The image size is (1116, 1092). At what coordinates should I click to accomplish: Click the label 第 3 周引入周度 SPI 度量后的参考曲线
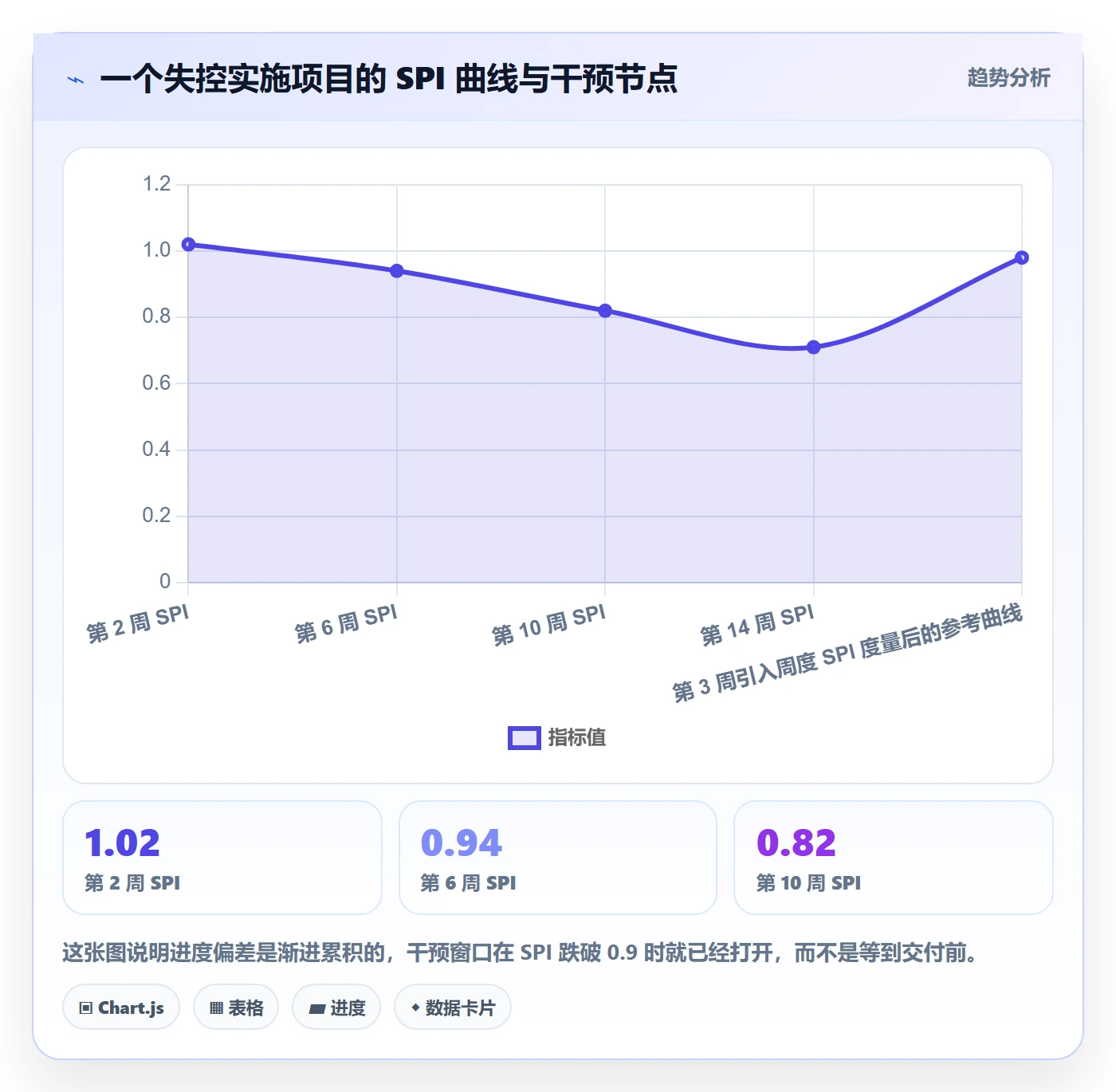(847, 654)
